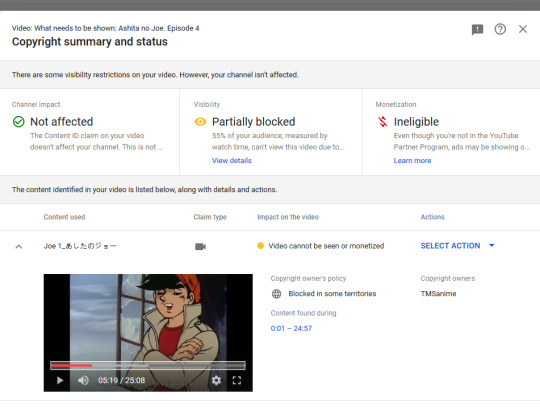Click the 'Content found during' label
Screen dimensions: 540x415
click(x=303, y=313)
